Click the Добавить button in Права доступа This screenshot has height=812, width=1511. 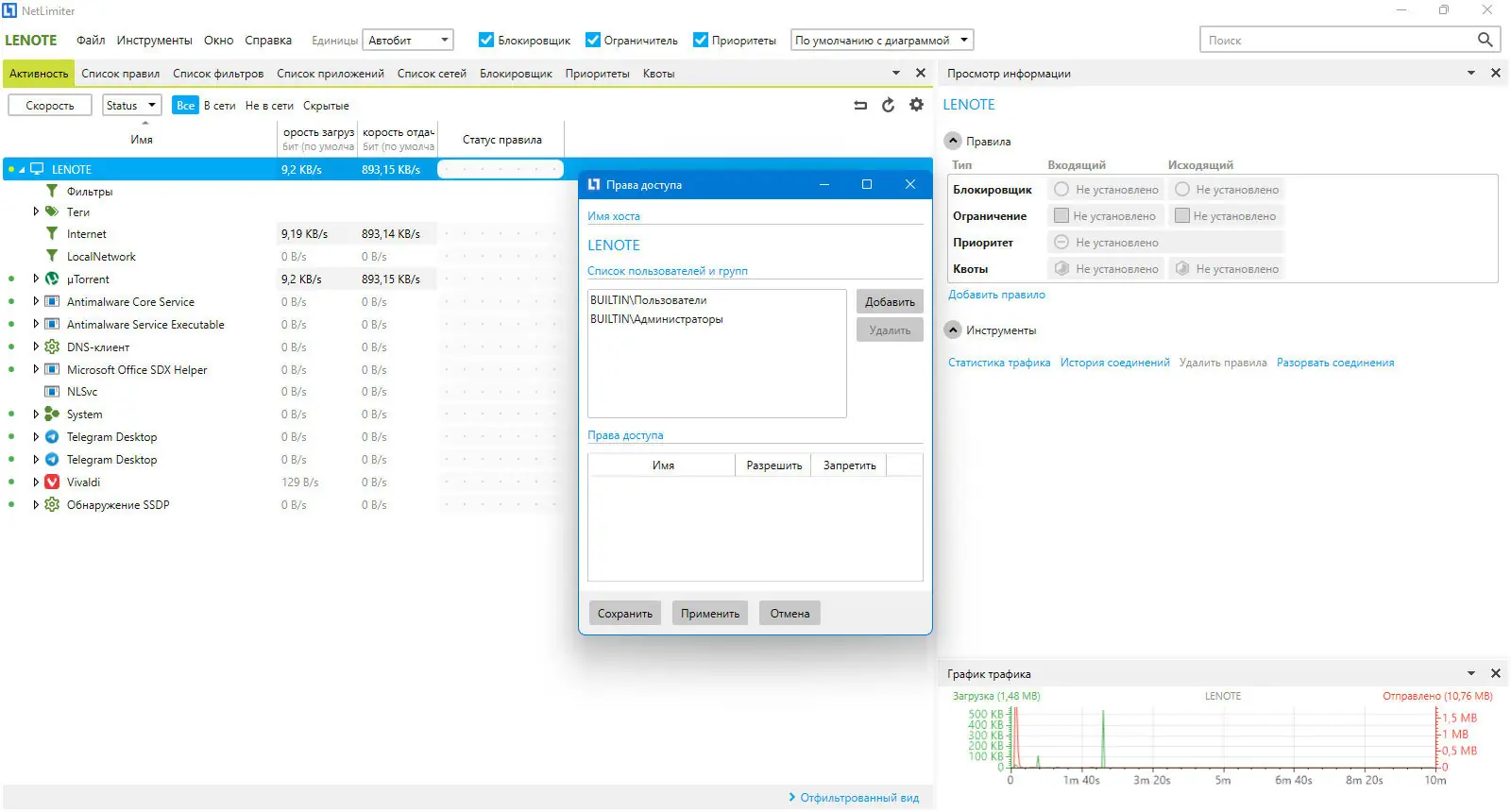[890, 301]
